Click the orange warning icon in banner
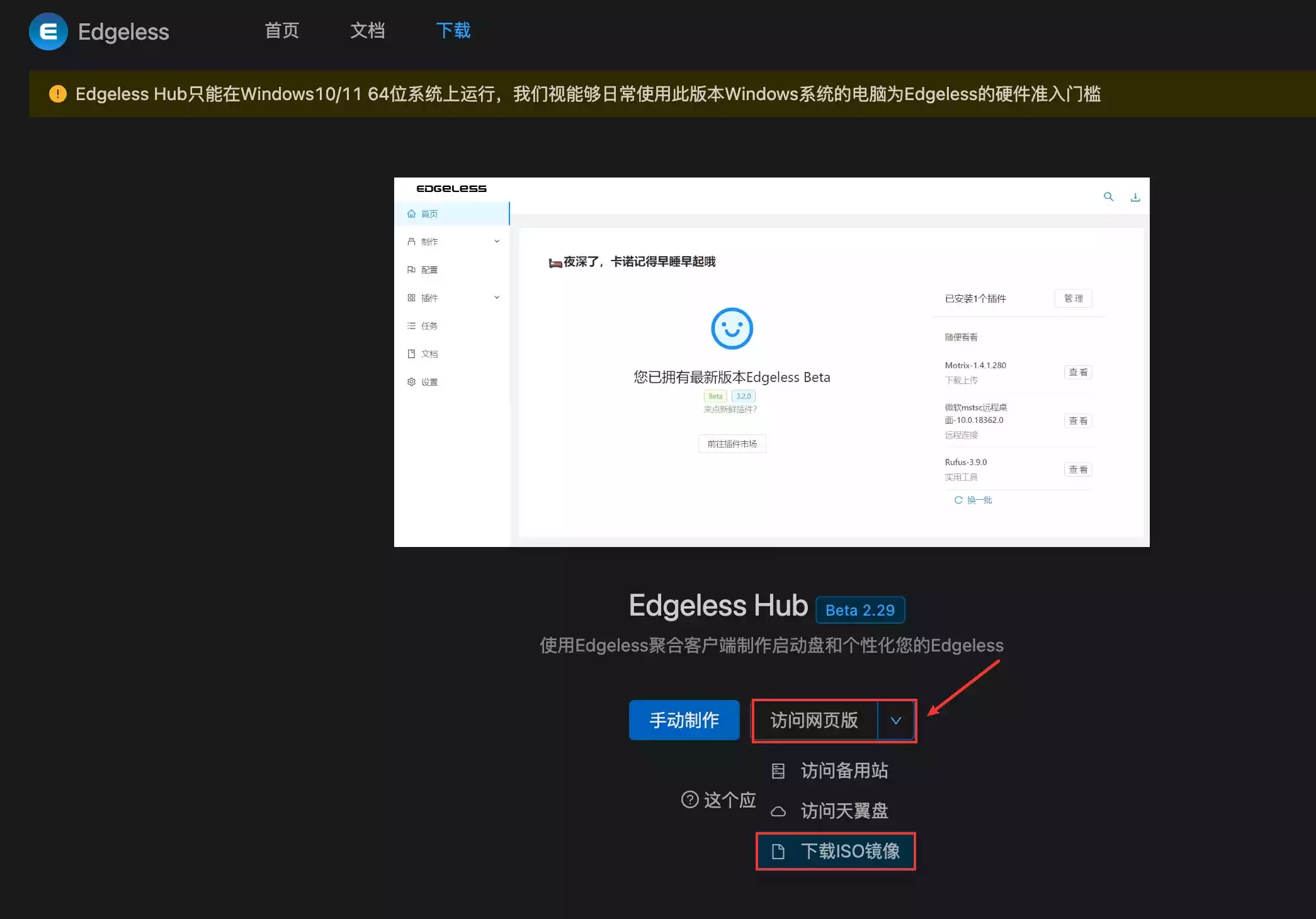Image resolution: width=1316 pixels, height=919 pixels. (57, 94)
